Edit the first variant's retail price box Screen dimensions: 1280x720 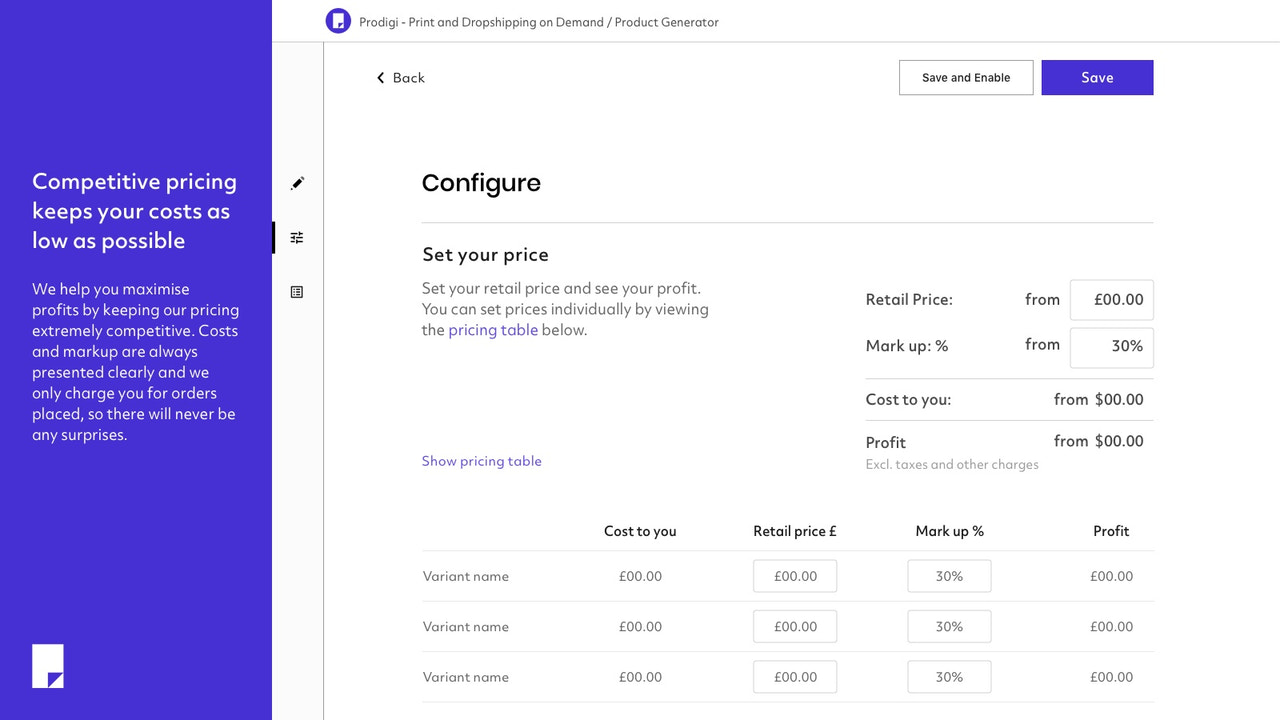794,576
